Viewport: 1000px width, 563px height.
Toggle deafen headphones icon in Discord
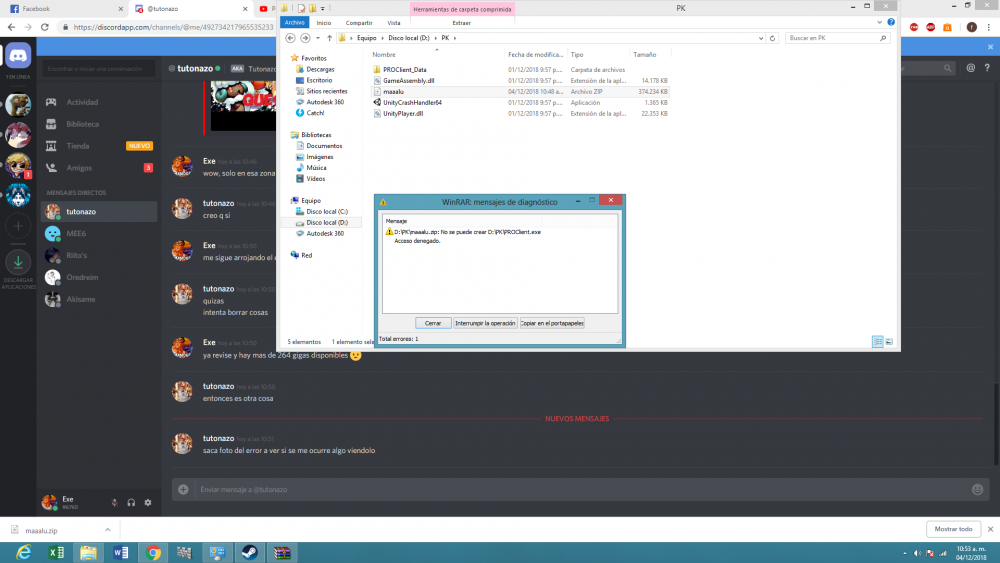click(131, 502)
